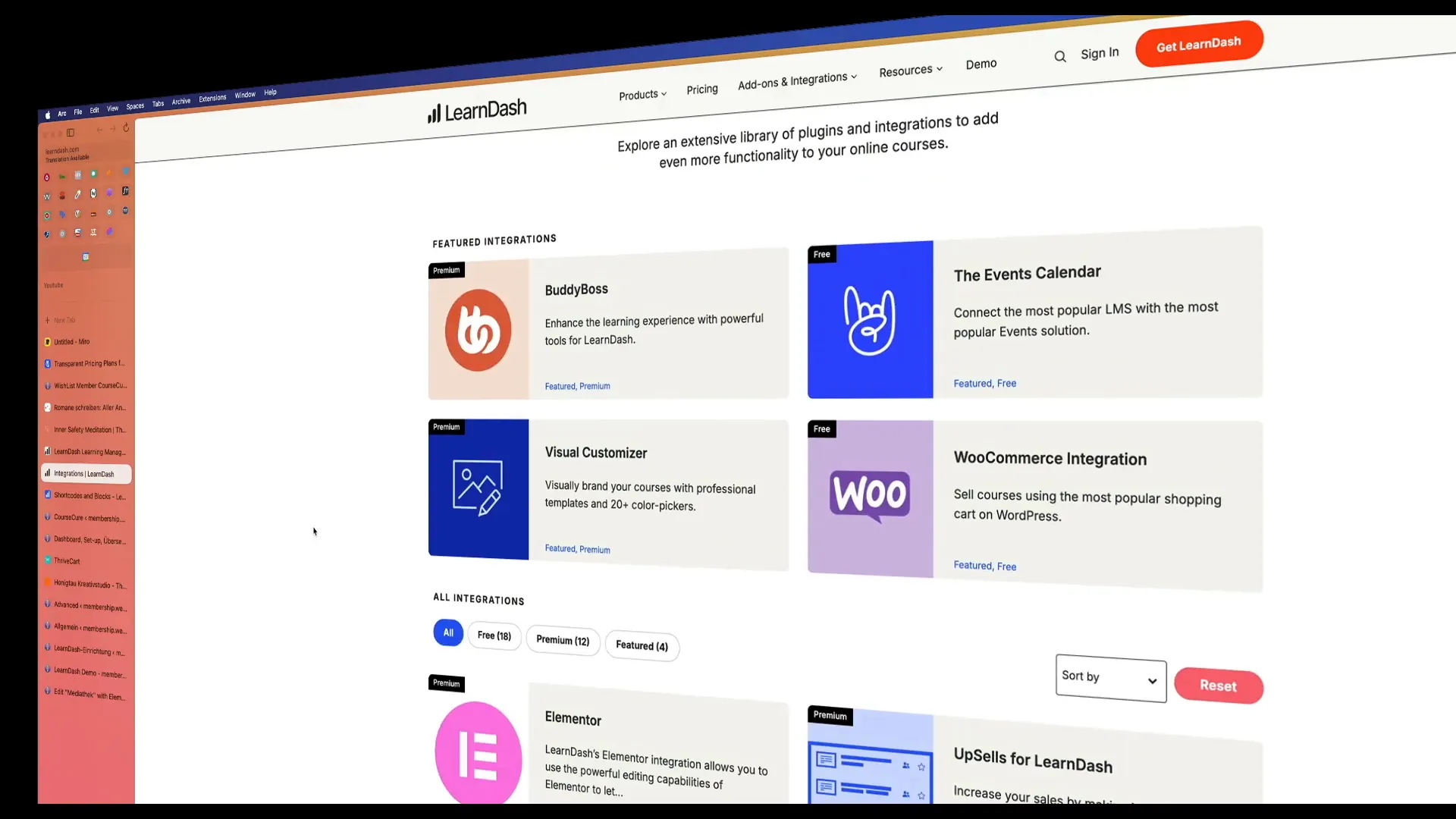
Task: Switch to the 'Dashboard, Set-up, Überse...' tab
Action: [x=86, y=540]
